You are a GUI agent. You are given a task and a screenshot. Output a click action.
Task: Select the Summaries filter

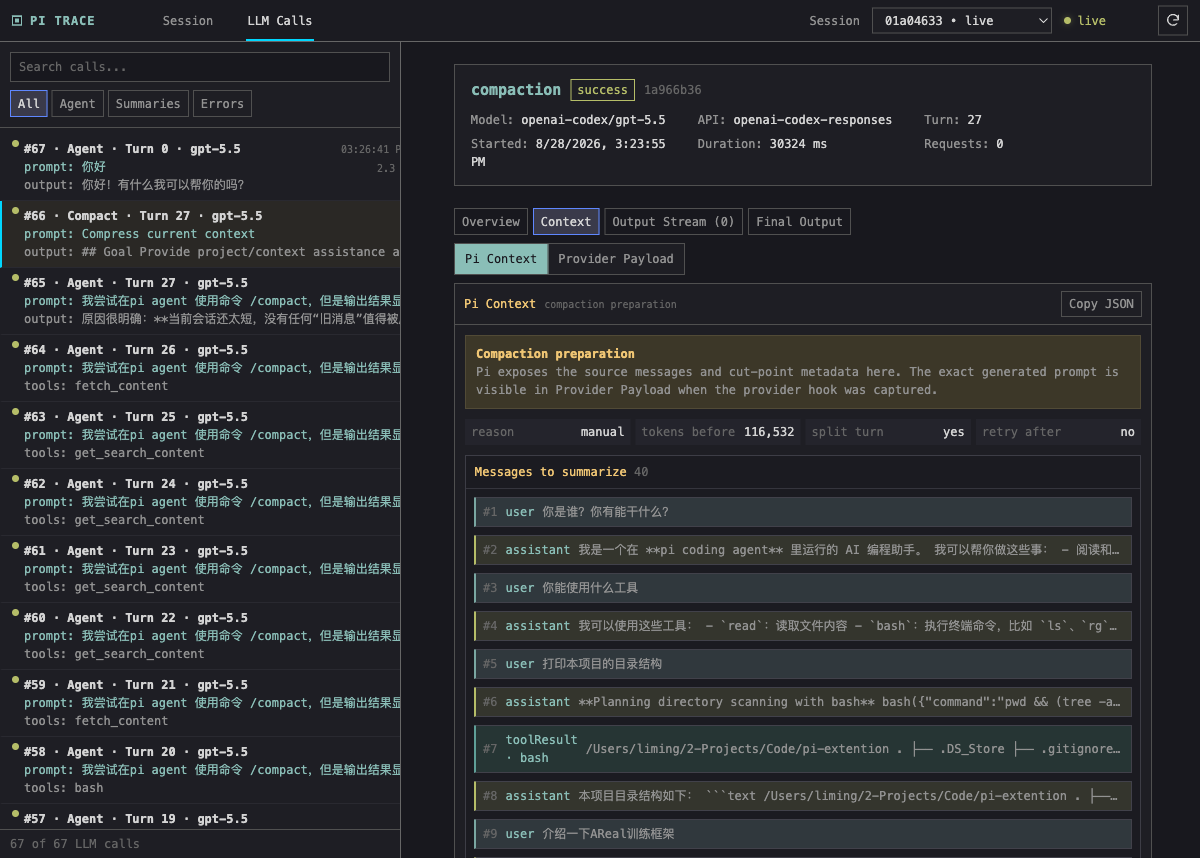click(148, 104)
